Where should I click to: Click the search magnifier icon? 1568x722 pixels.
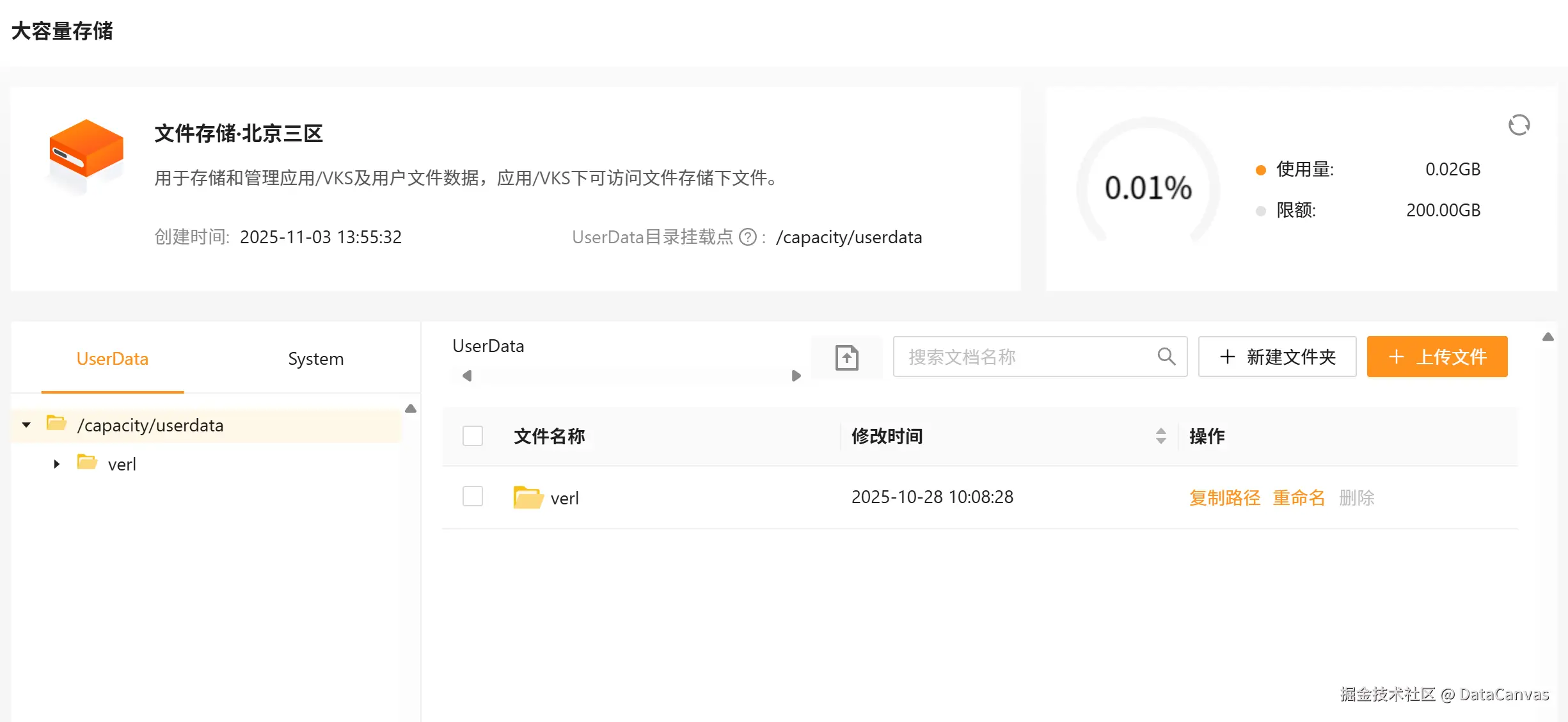pyautogui.click(x=1166, y=357)
